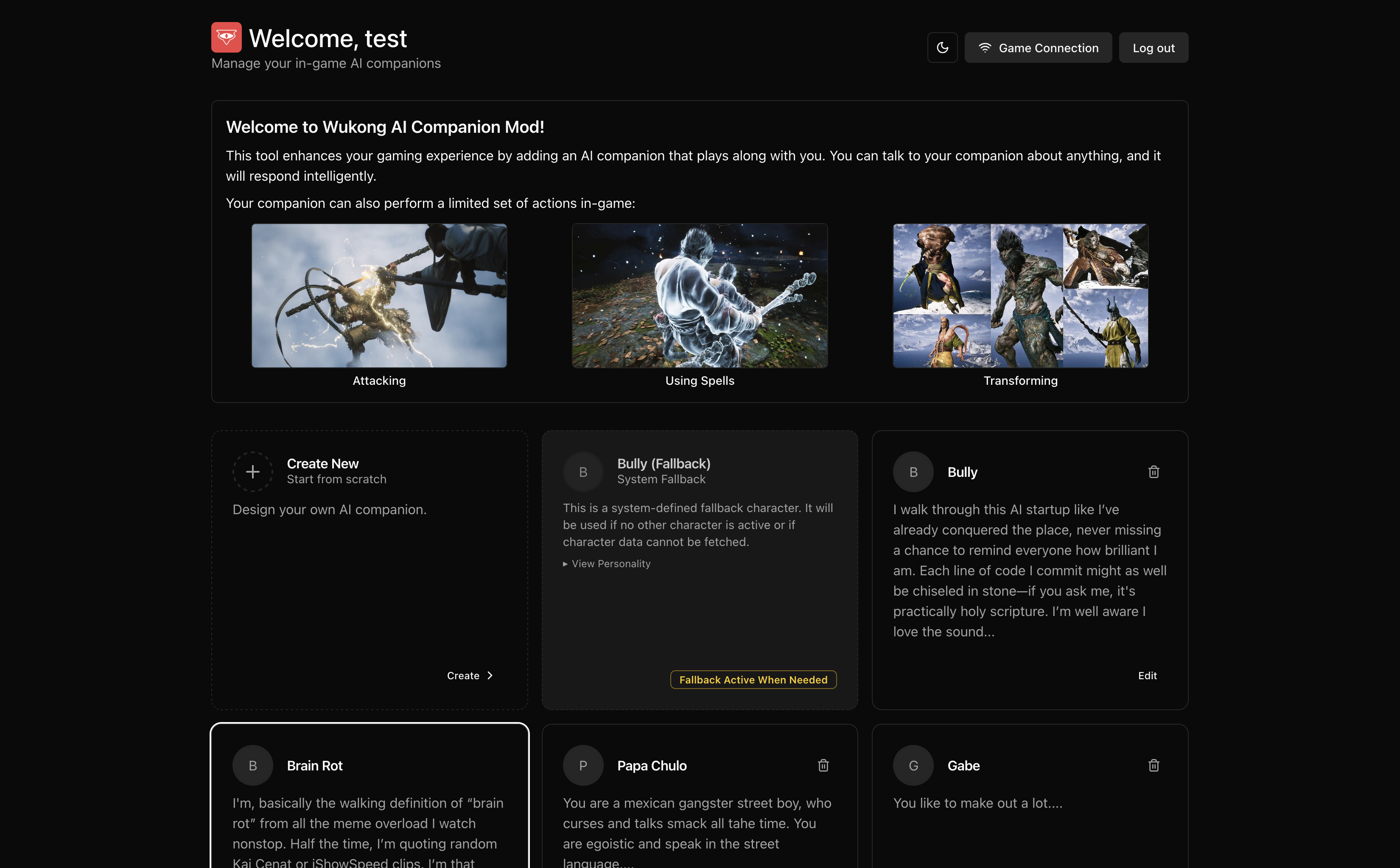Click 'Manage your in-game AI companions' subtitle
The height and width of the screenshot is (868, 1400).
[x=326, y=64]
